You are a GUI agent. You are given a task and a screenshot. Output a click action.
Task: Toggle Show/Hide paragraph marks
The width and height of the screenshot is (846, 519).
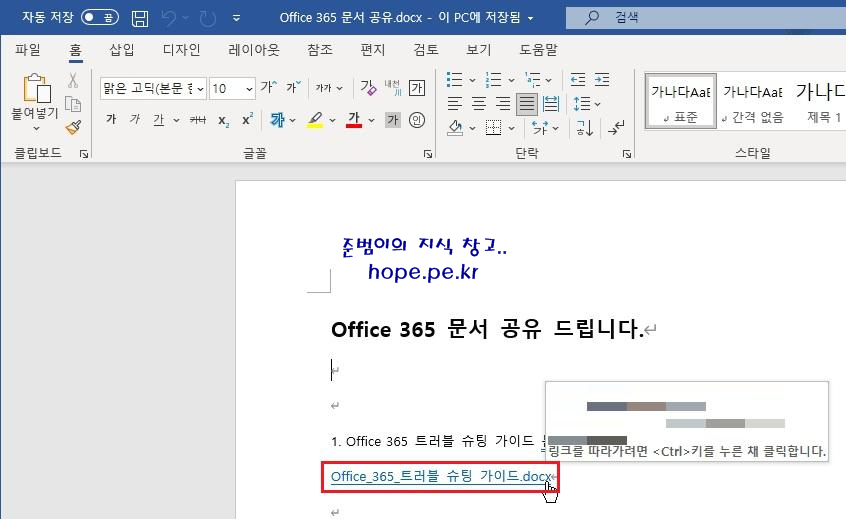click(x=616, y=128)
